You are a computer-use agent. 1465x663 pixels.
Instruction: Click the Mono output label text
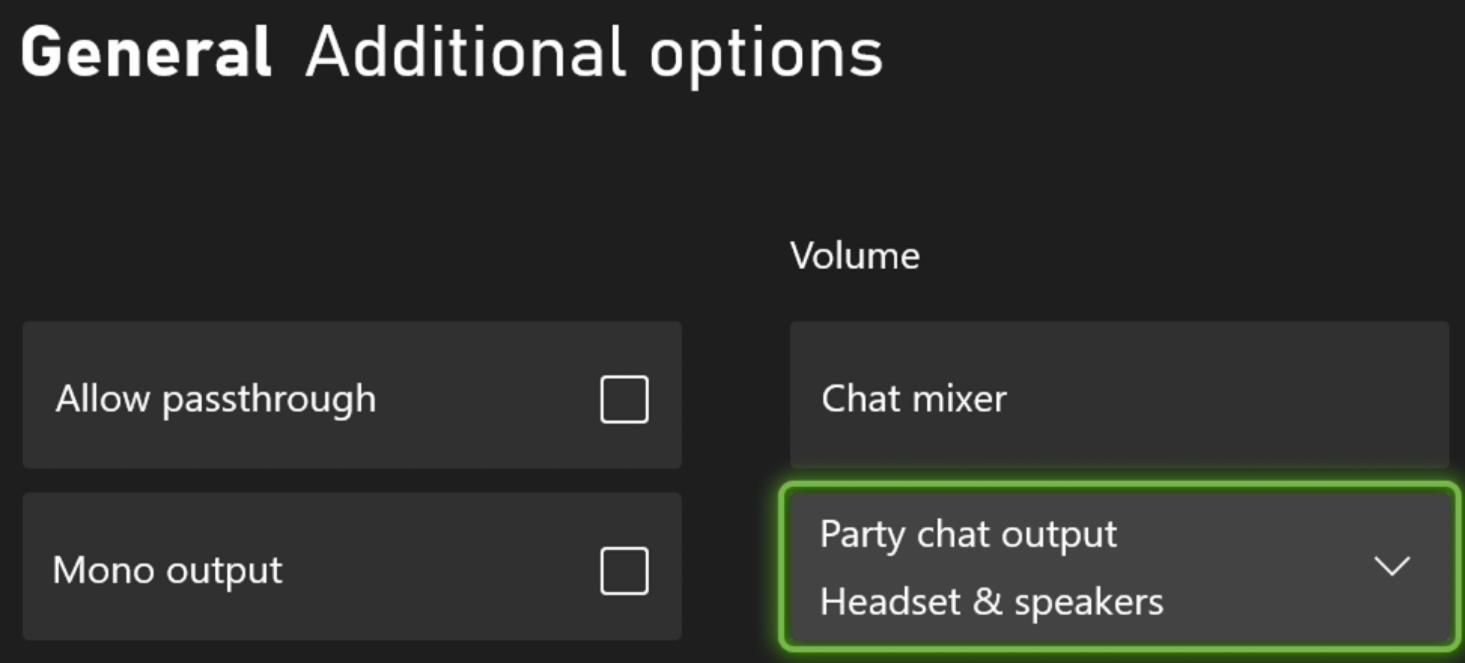coord(168,571)
